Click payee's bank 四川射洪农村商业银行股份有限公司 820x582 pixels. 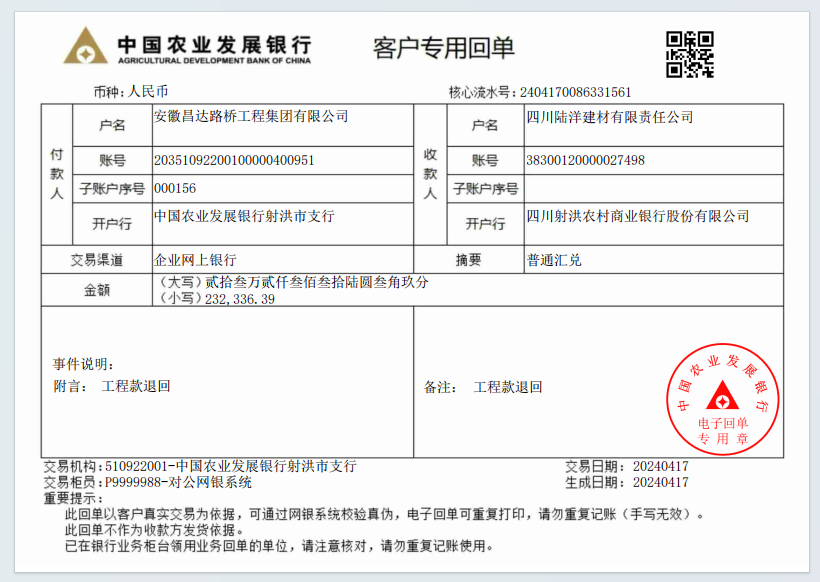click(x=637, y=216)
